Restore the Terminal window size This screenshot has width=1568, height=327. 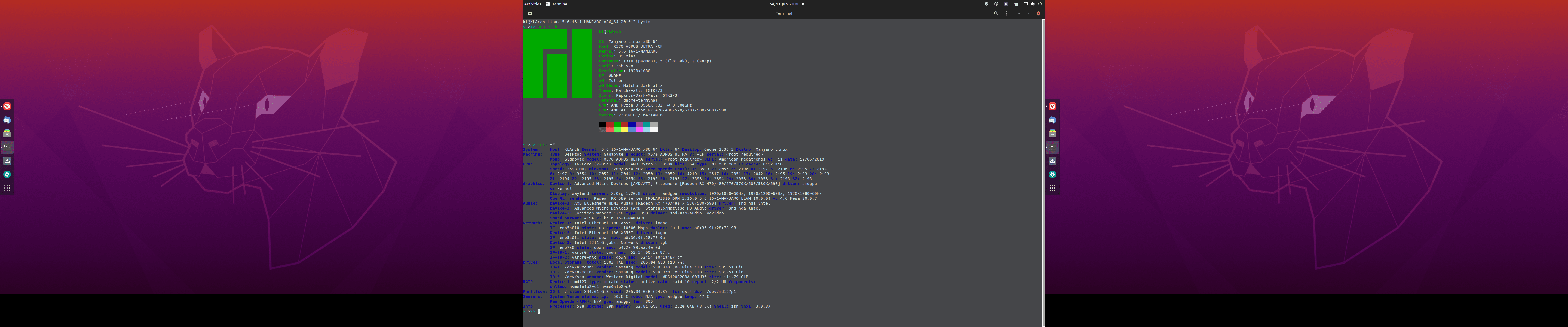click(x=1029, y=13)
